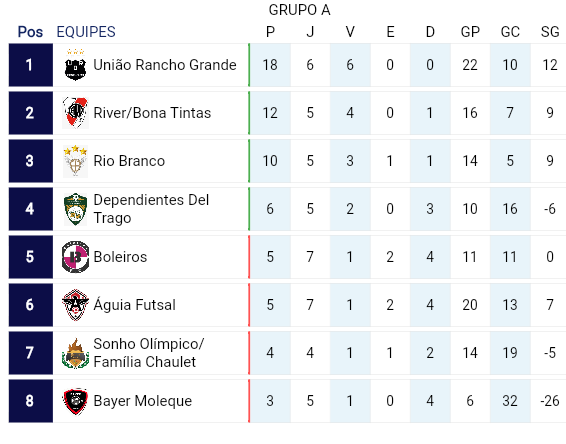This screenshot has width=566, height=444.
Task: Click the River/Bona Tintas team crest
Action: click(x=75, y=113)
